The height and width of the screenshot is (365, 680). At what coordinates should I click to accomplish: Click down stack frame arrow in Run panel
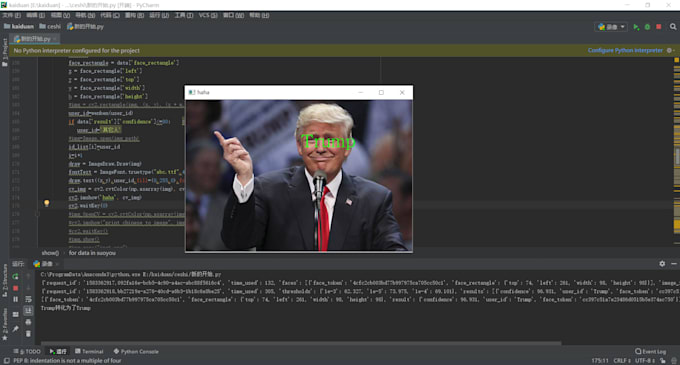tap(28, 288)
